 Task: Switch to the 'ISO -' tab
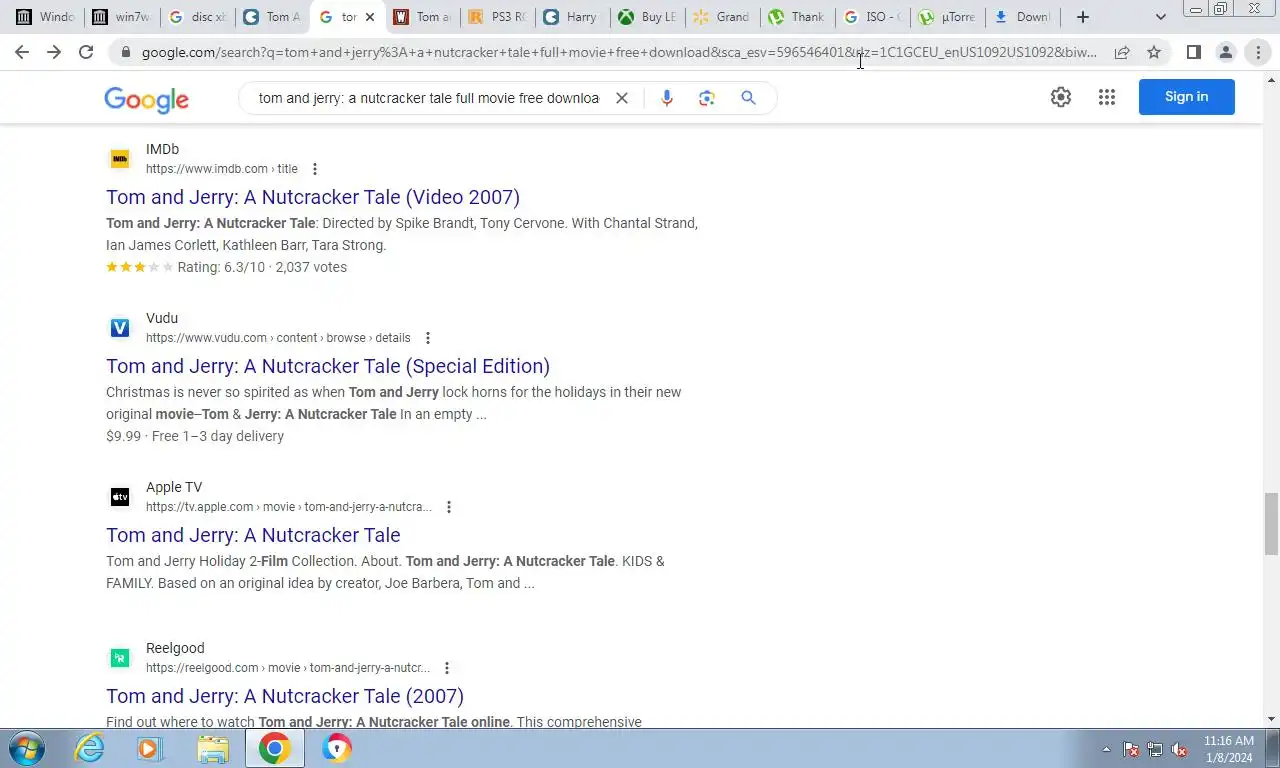tap(872, 17)
